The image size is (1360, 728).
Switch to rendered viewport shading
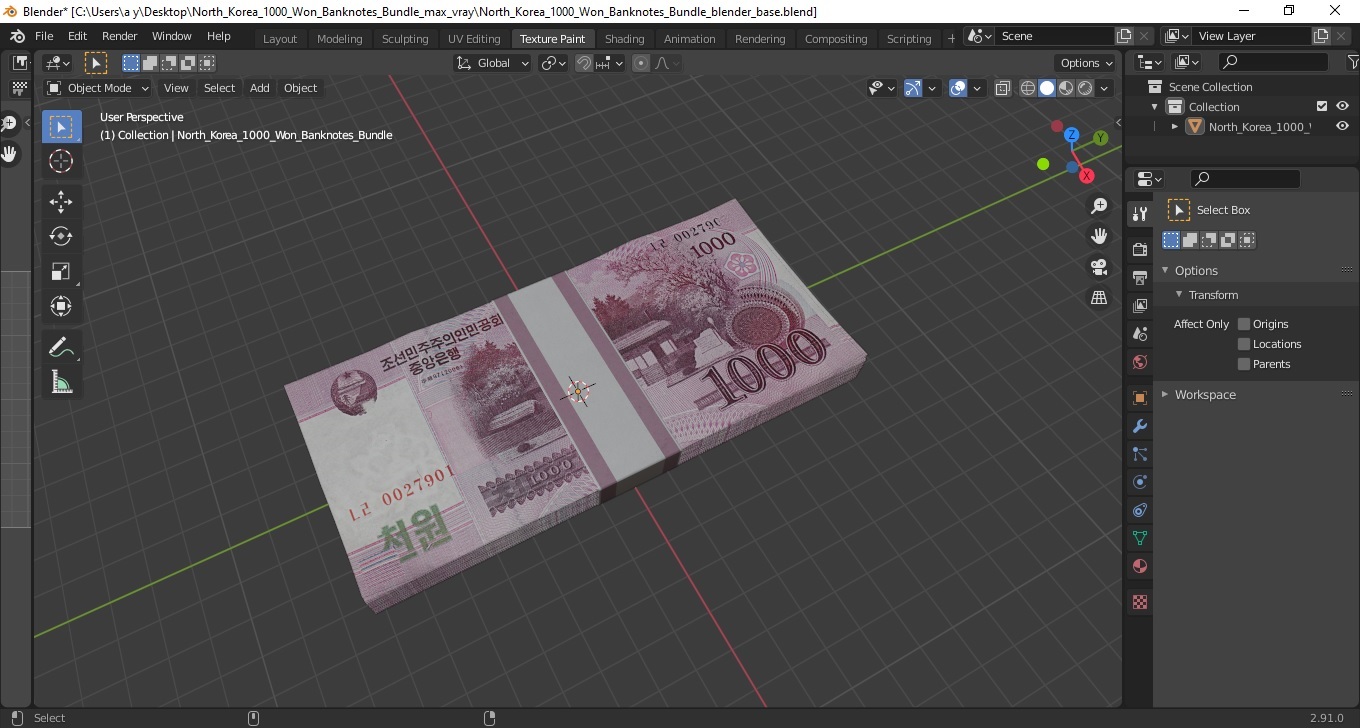click(x=1085, y=88)
